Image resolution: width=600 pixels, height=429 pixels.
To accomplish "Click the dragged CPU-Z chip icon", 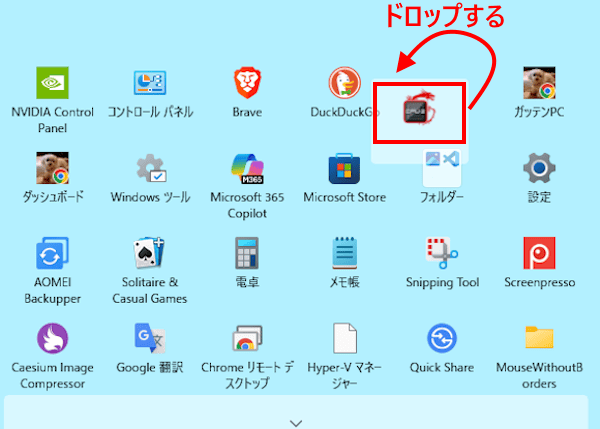I will pos(419,109).
